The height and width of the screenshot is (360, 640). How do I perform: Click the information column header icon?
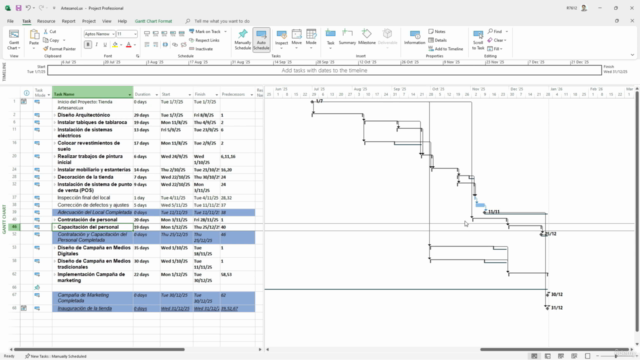pos(27,93)
